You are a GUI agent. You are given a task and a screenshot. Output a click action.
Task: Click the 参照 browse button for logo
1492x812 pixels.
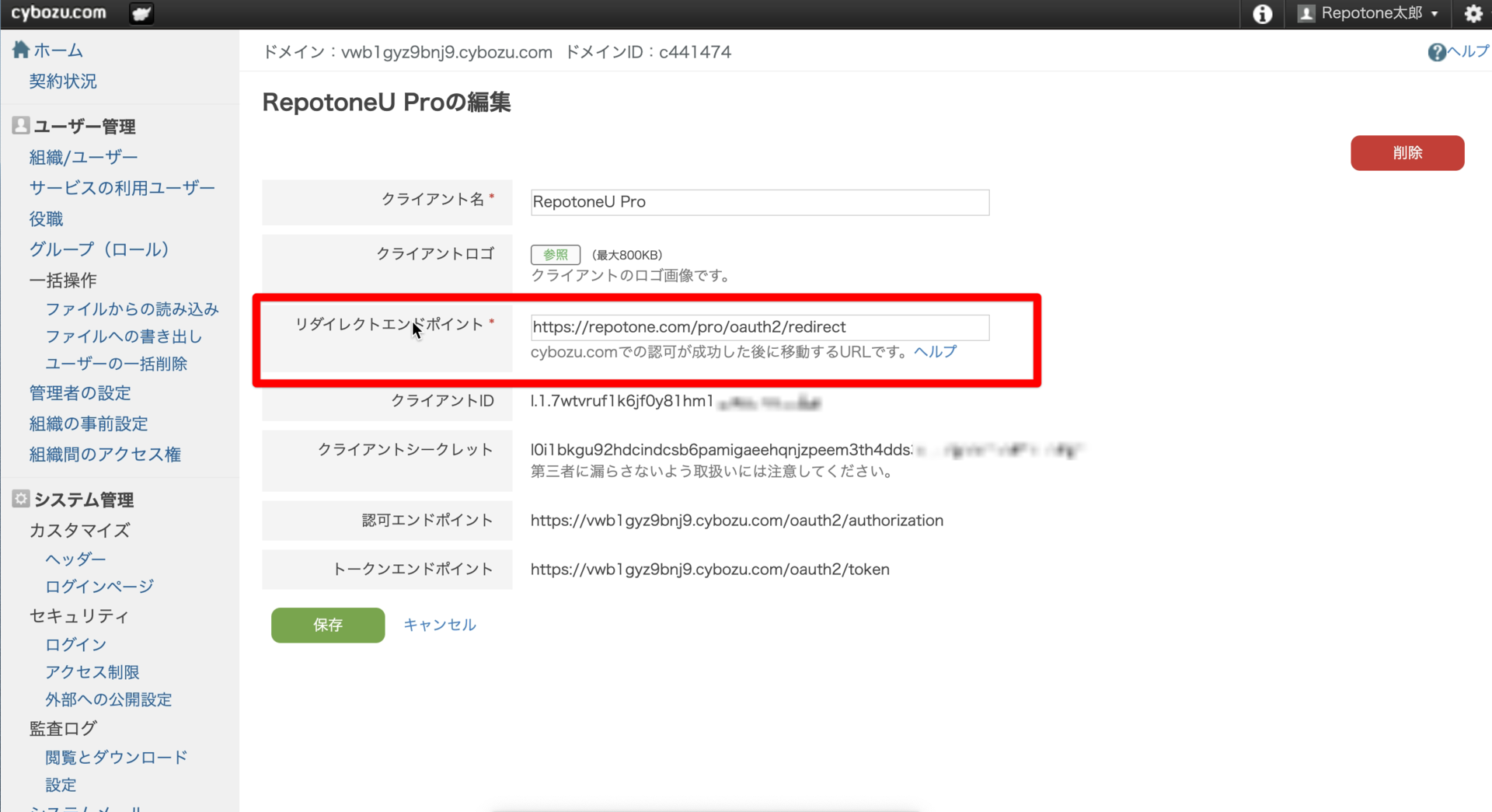555,255
